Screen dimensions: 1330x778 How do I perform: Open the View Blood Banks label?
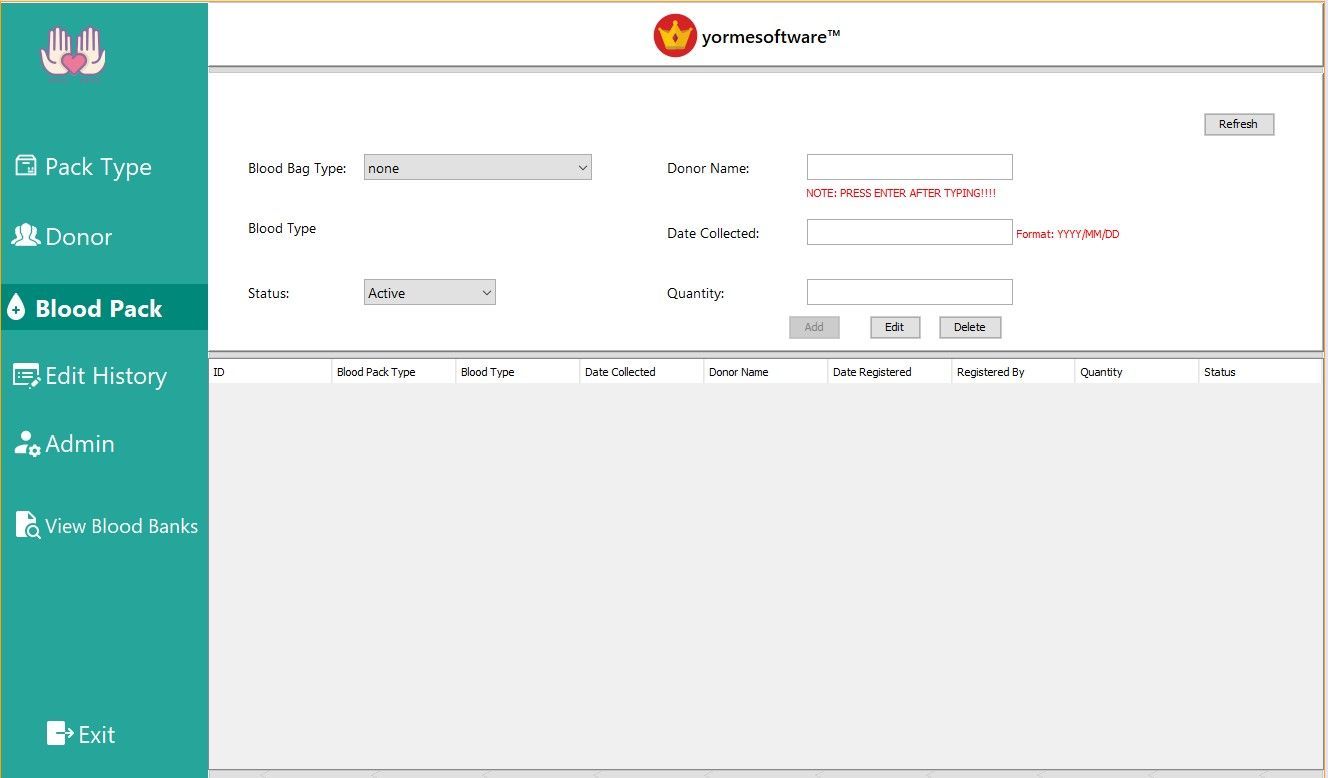[x=122, y=526]
